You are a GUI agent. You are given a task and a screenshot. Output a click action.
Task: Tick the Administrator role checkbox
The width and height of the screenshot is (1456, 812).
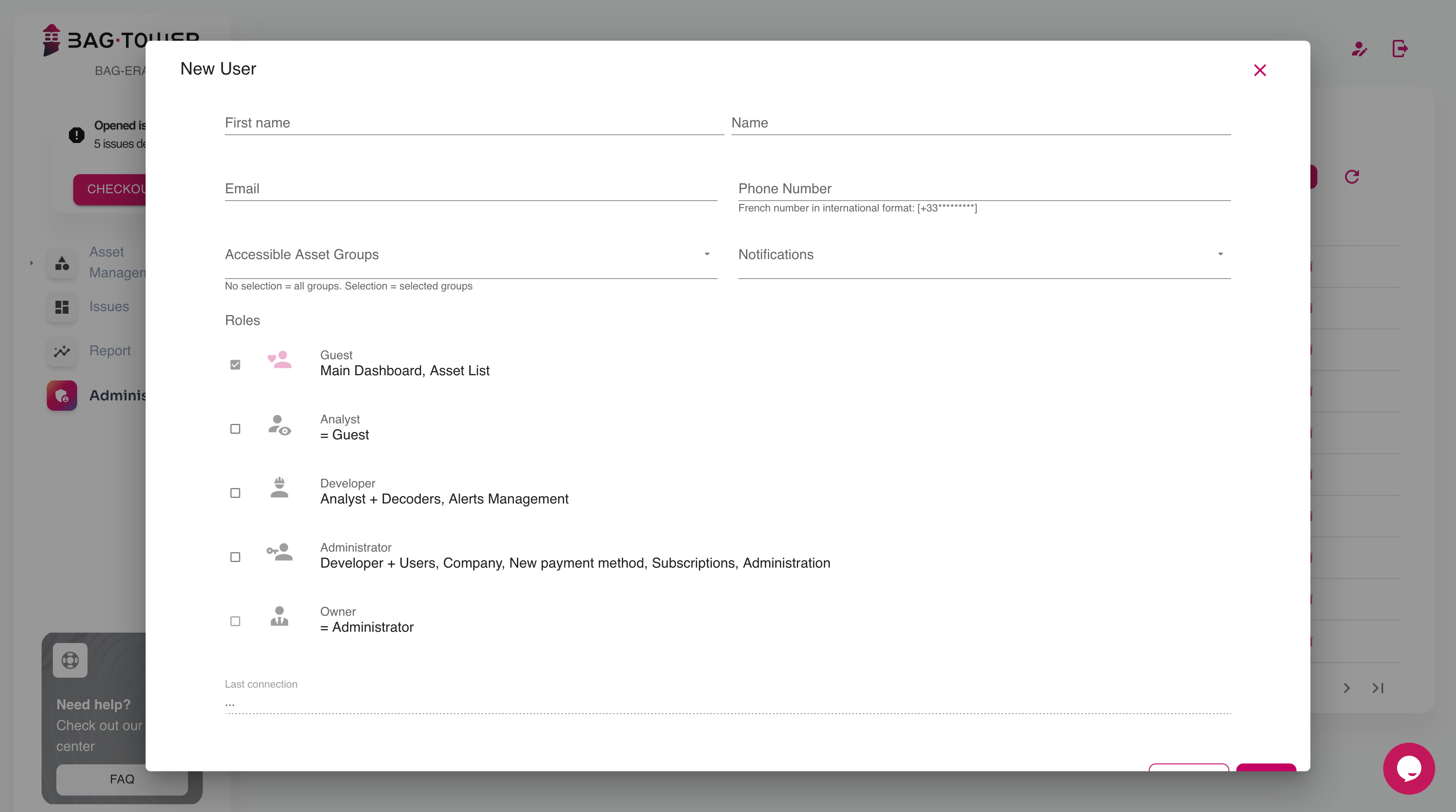click(235, 557)
